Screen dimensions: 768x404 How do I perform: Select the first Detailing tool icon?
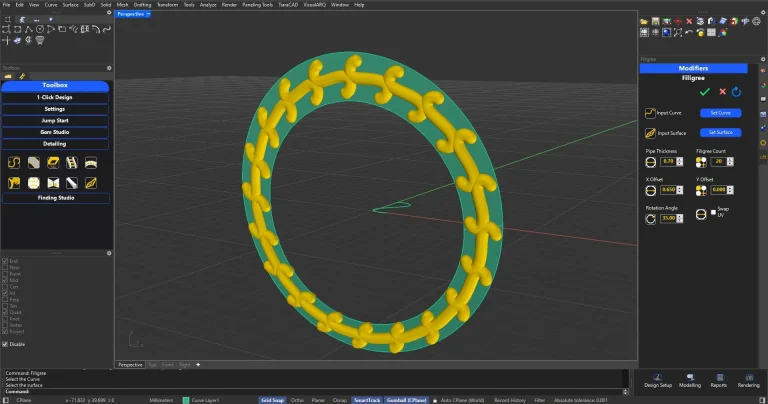(x=14, y=162)
